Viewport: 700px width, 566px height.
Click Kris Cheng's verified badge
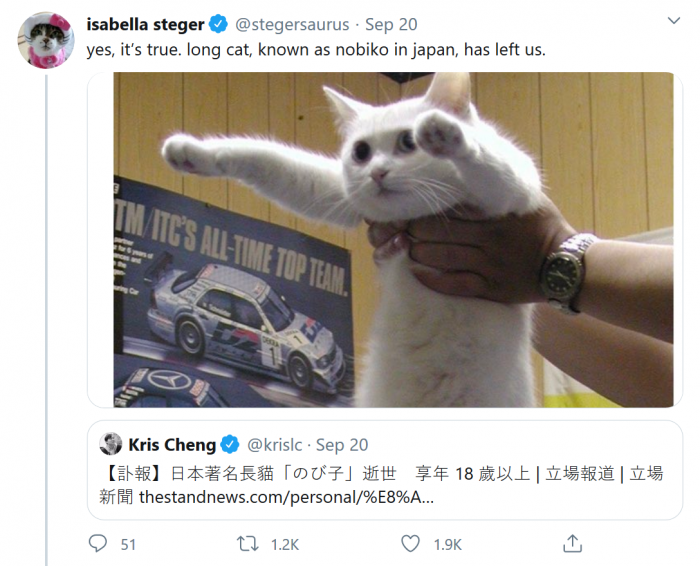tap(230, 445)
